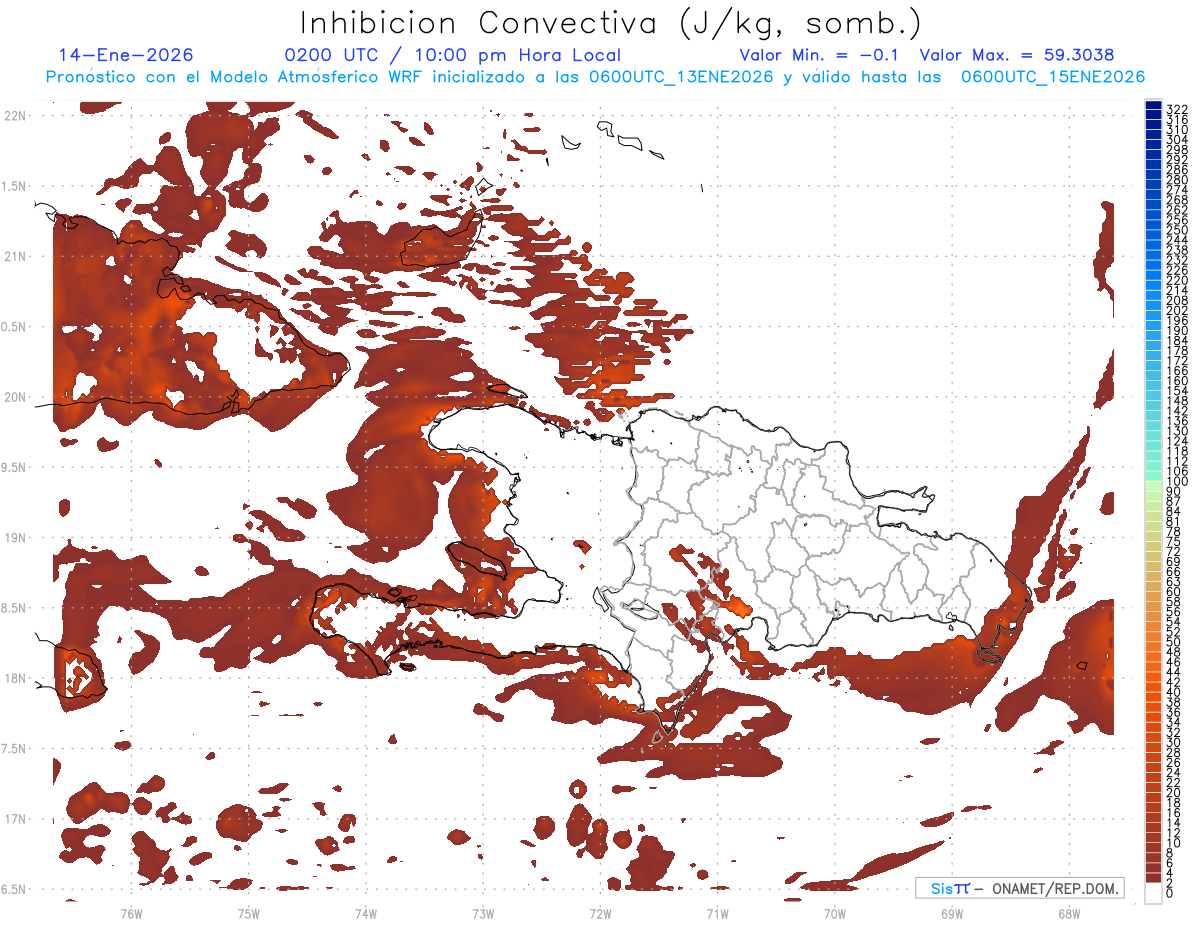The width and height of the screenshot is (1200, 927).
Task: Click the color bar value '202'
Action: [1177, 311]
